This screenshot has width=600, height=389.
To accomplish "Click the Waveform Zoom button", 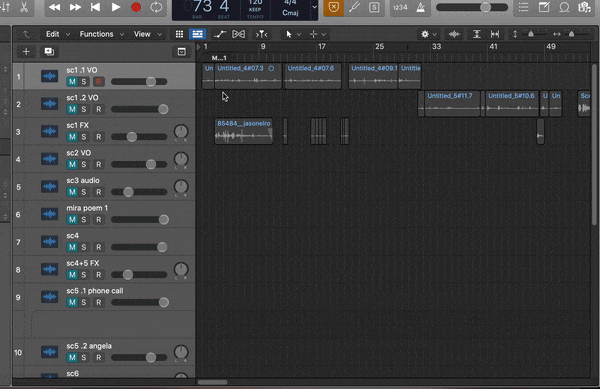I will click(x=454, y=34).
